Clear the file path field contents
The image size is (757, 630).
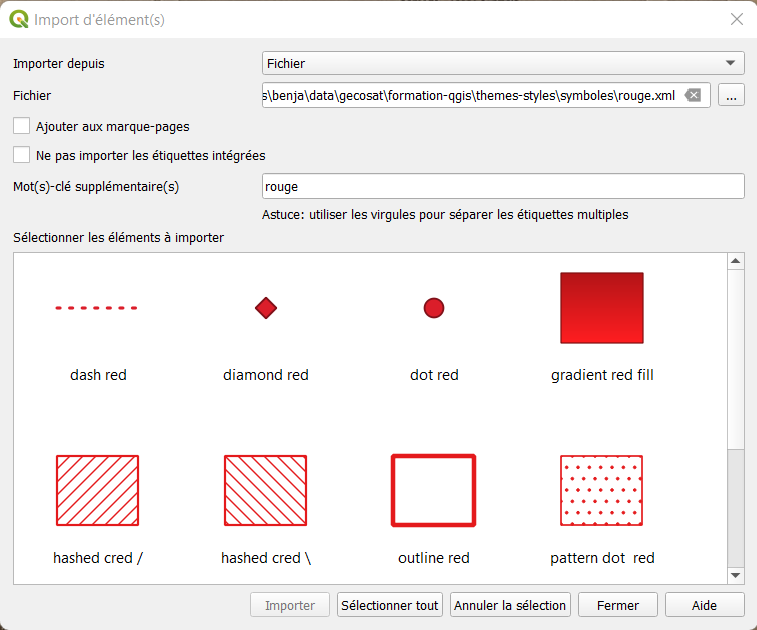(693, 96)
